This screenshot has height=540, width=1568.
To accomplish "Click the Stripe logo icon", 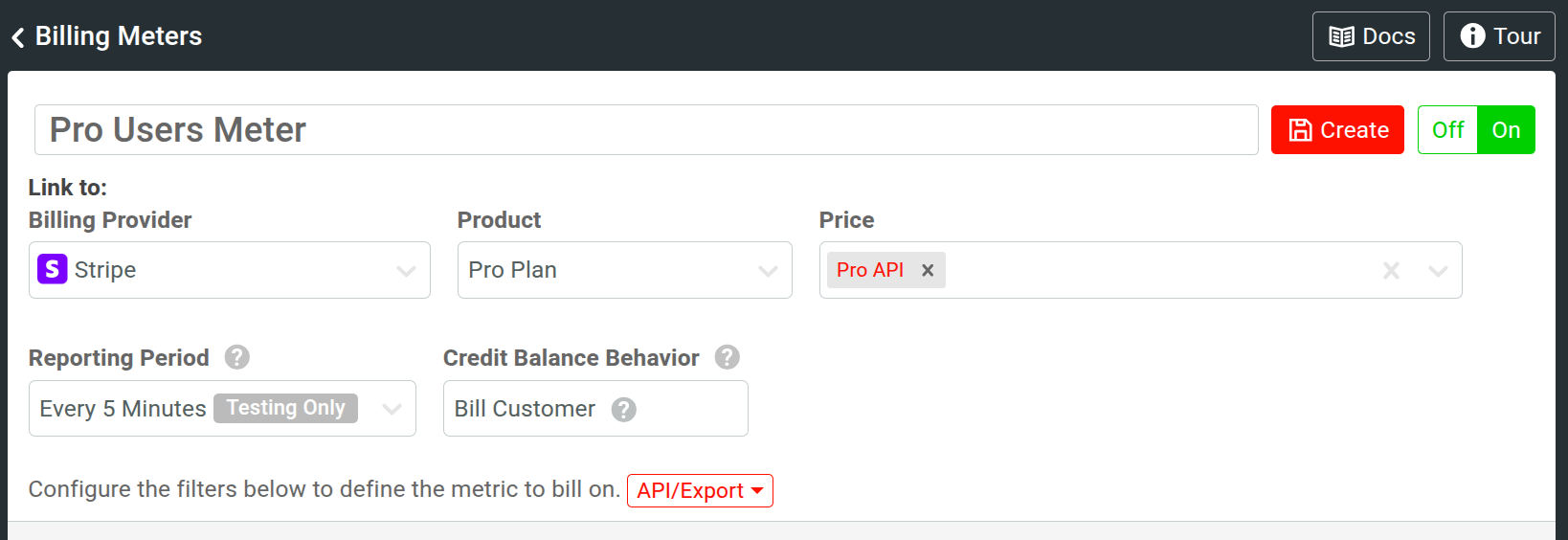I will click(53, 269).
